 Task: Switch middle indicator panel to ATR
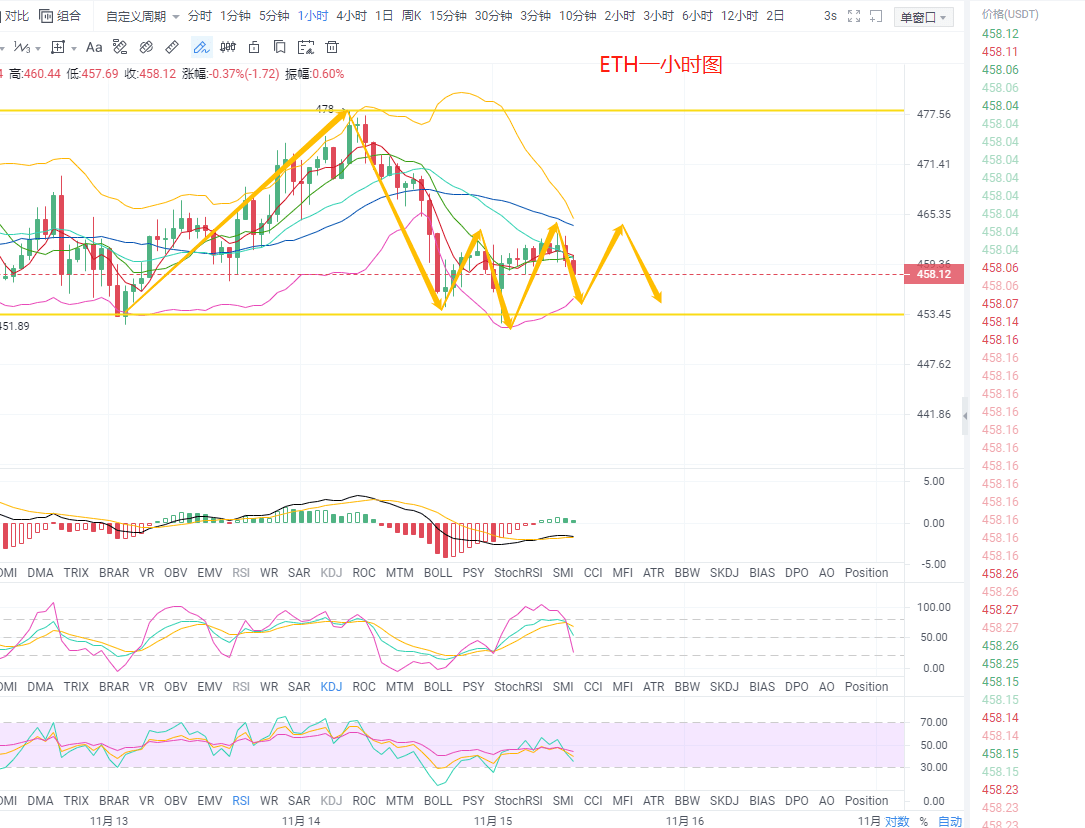click(654, 687)
